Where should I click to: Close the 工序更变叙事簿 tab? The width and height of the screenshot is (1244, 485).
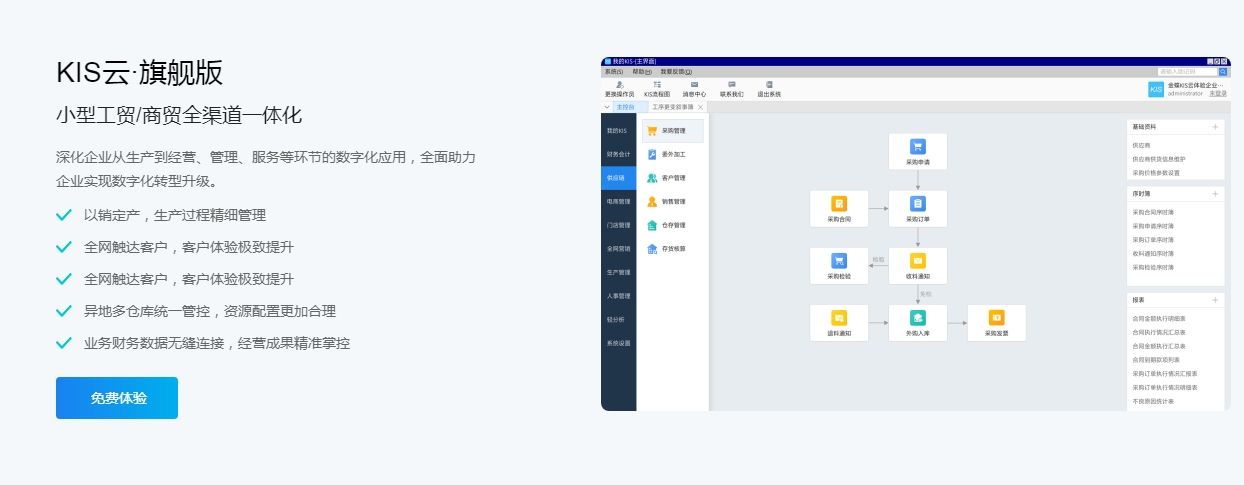700,106
